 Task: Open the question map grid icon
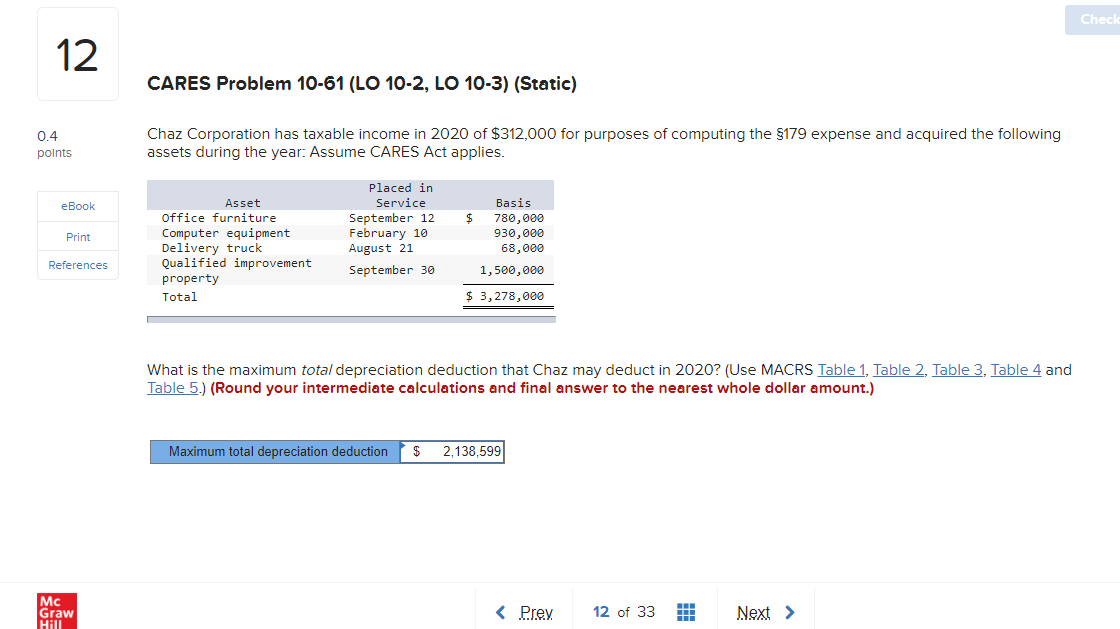point(686,612)
